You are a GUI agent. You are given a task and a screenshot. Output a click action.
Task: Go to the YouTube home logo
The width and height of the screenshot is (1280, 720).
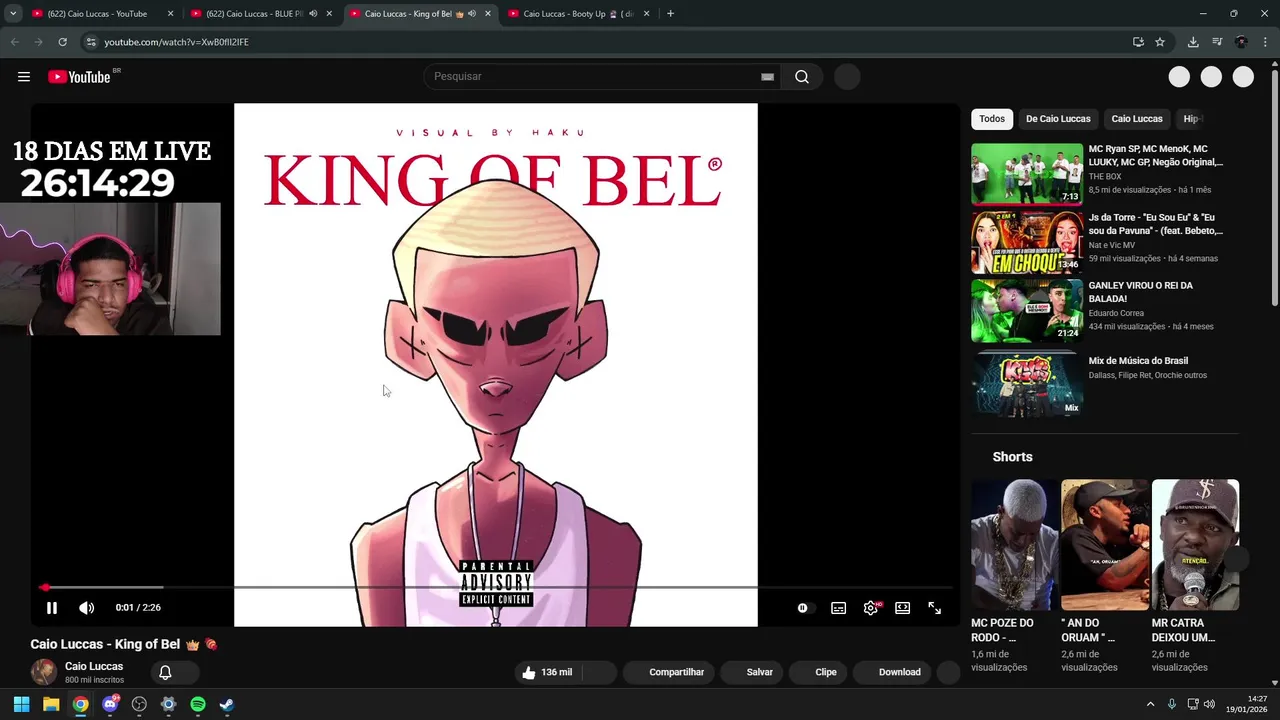79,77
